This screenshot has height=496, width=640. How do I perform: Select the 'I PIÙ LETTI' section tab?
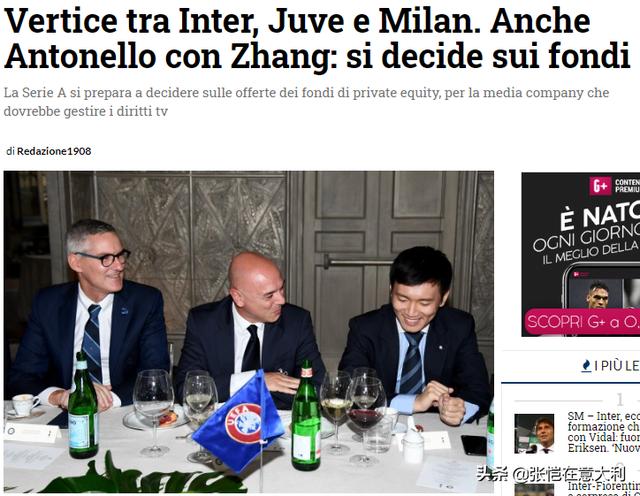610,366
